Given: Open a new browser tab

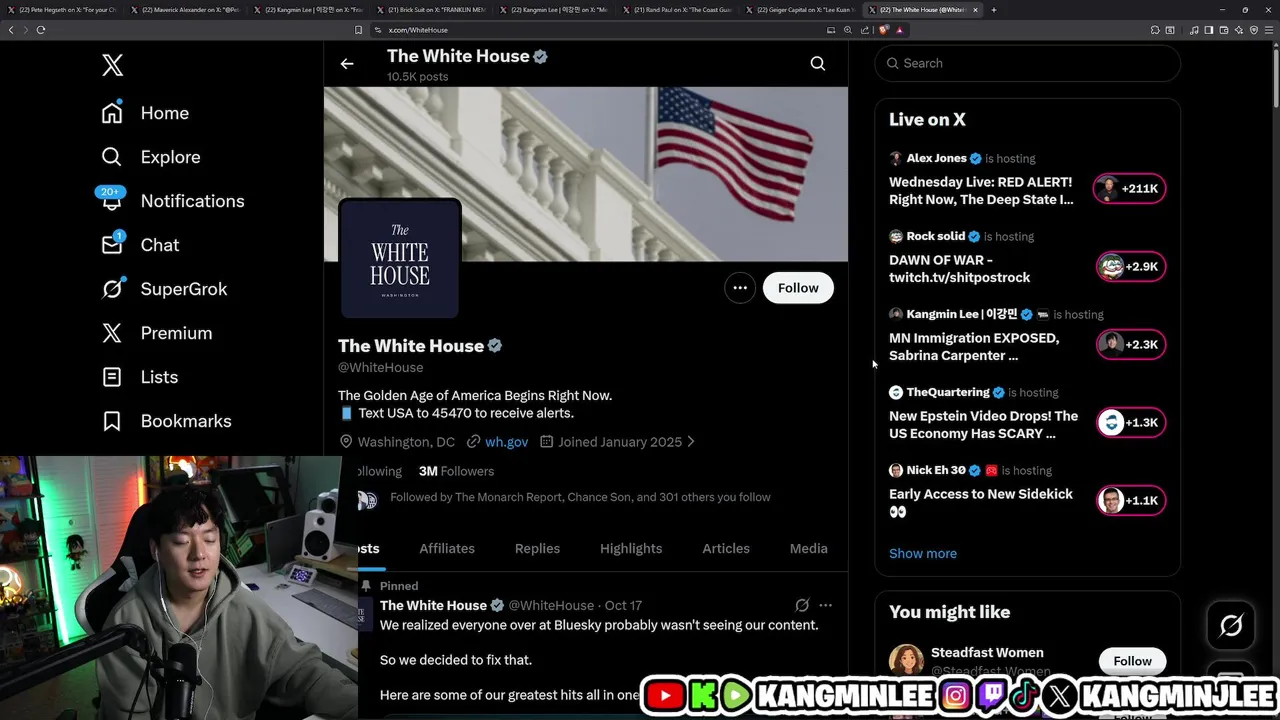Looking at the screenshot, I should 993,10.
